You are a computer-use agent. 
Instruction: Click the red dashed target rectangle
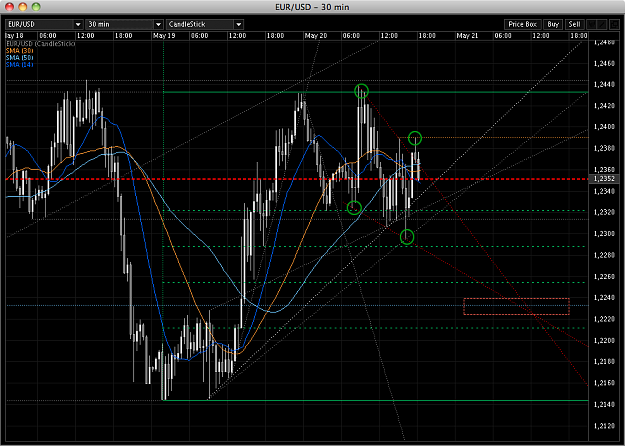(516, 307)
